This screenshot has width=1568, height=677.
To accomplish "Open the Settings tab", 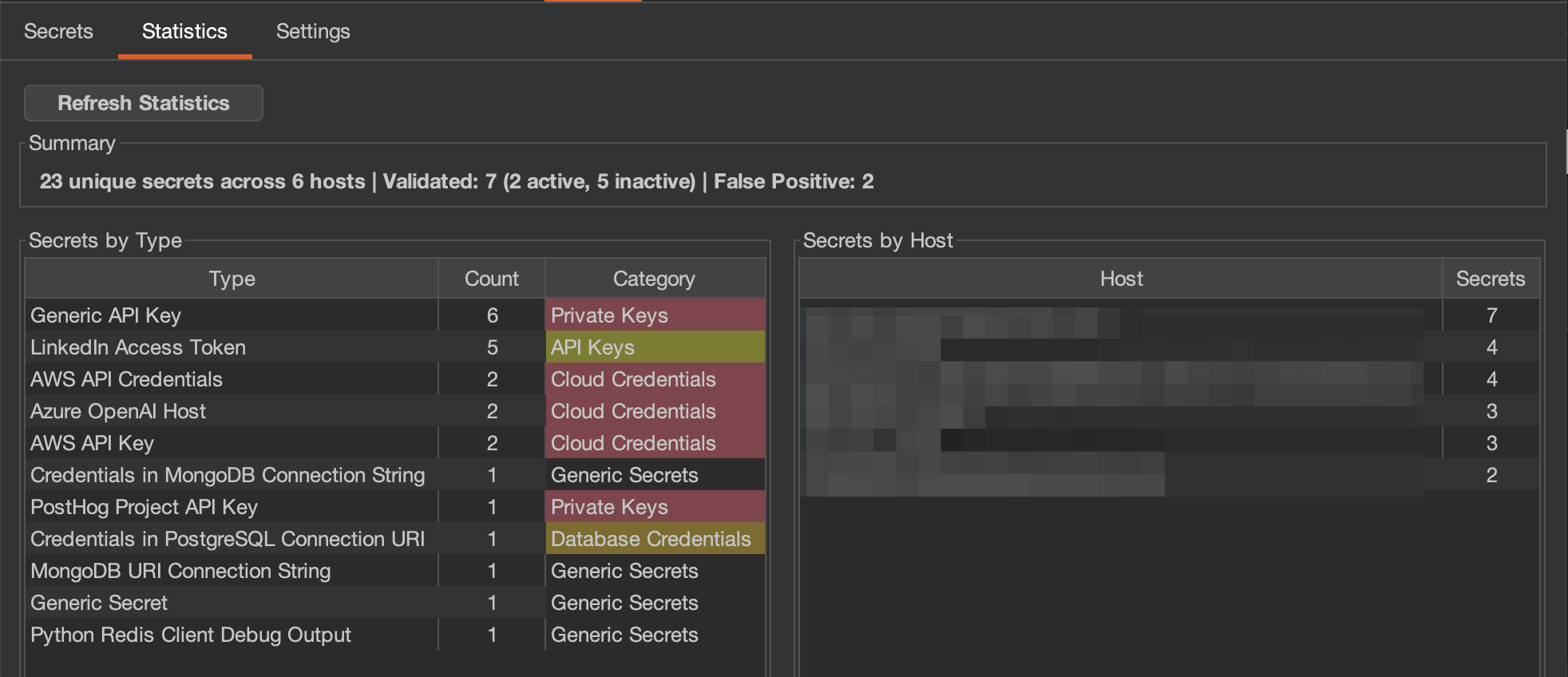I will (312, 32).
